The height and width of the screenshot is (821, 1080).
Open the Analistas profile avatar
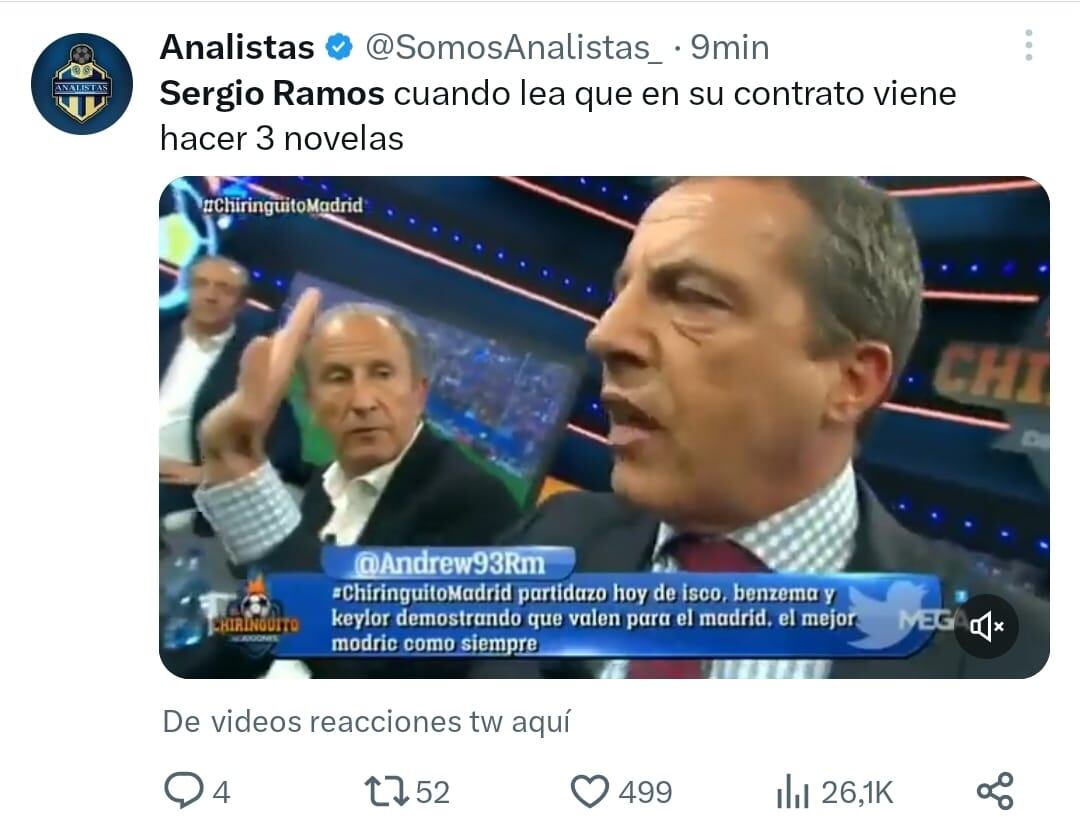[x=82, y=84]
